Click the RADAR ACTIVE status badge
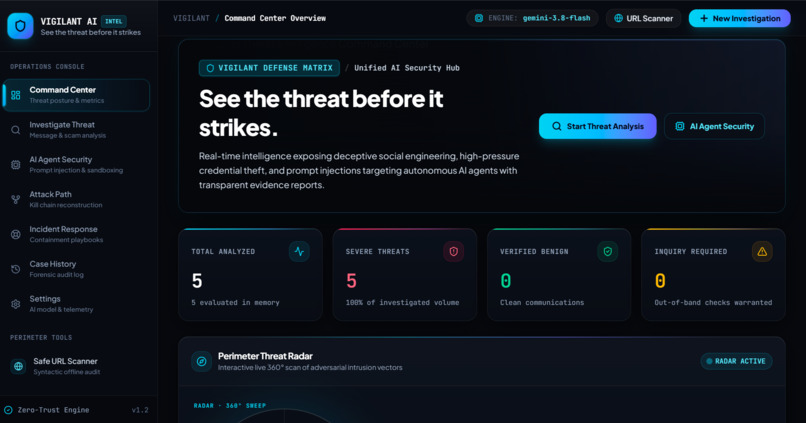The image size is (806, 423). coord(736,361)
